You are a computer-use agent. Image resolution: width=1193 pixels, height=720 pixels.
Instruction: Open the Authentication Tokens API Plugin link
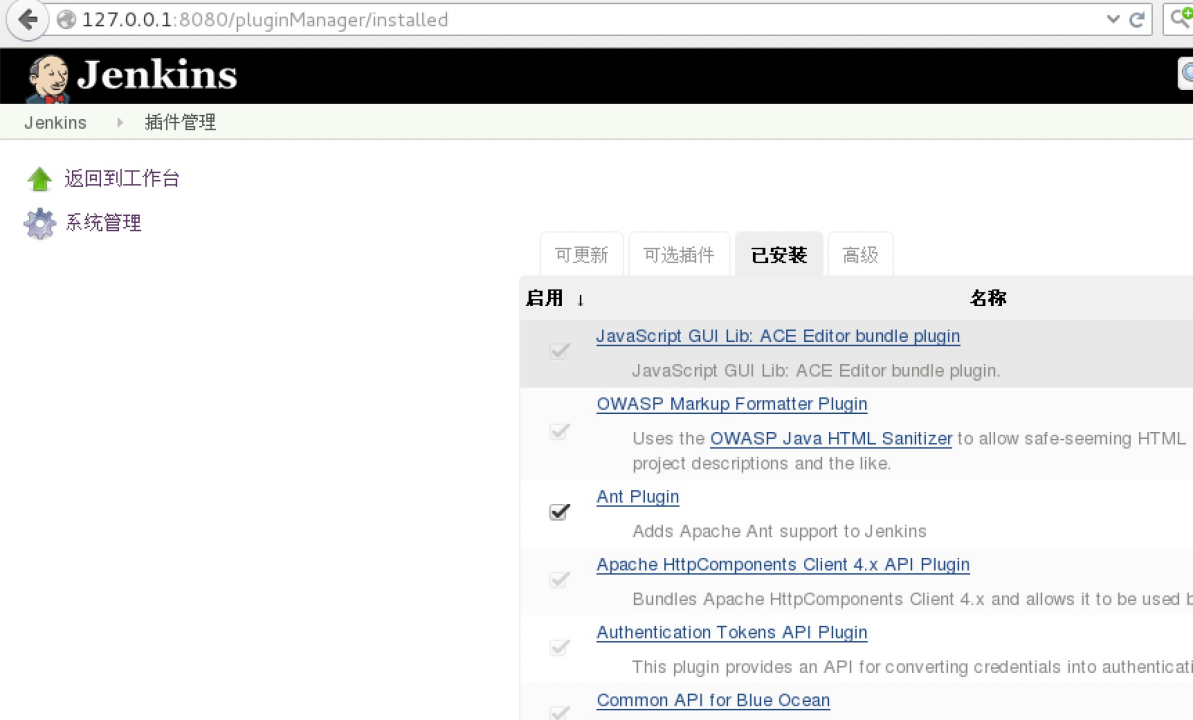pos(731,632)
